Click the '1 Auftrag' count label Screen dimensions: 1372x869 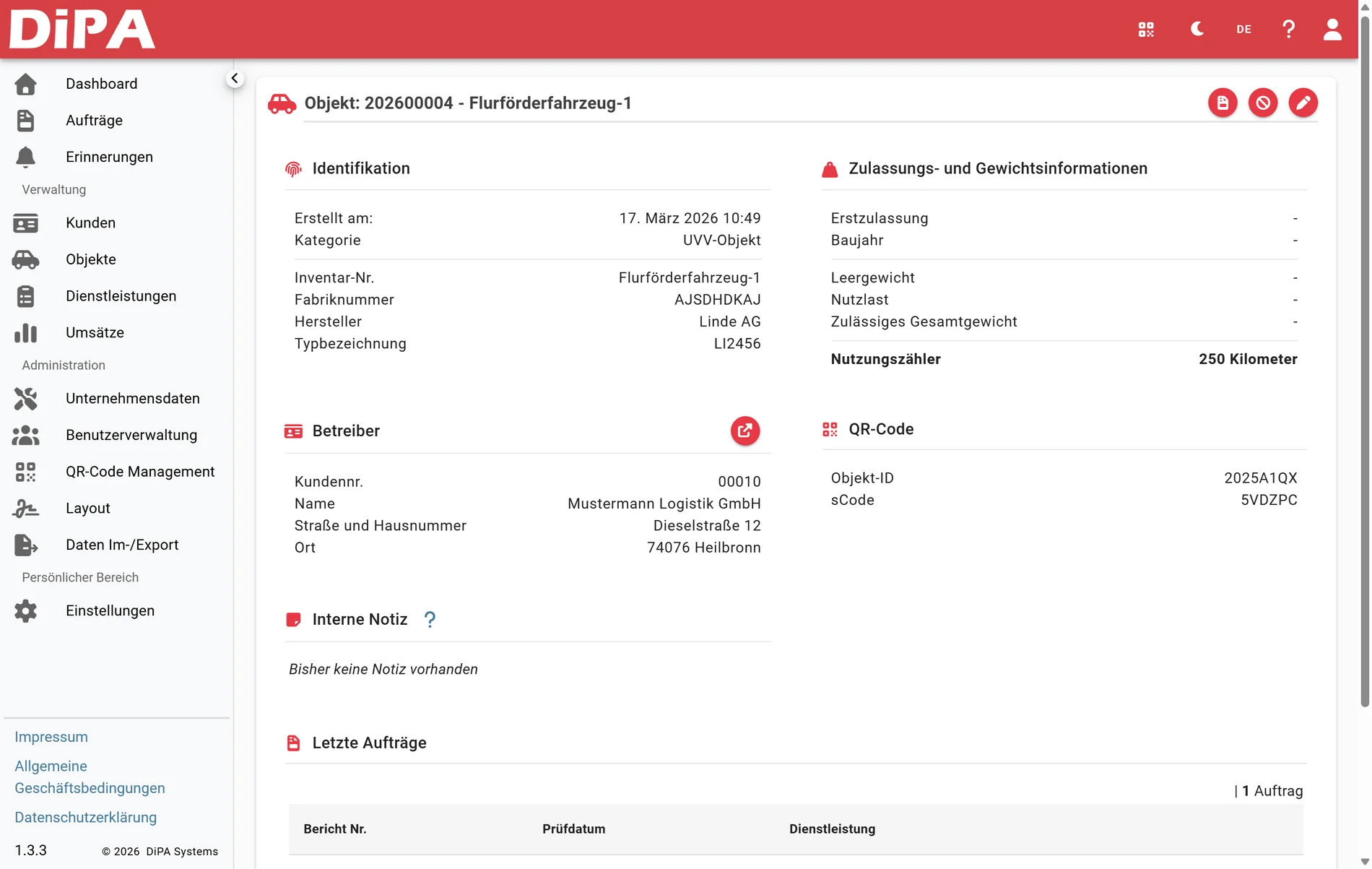1272,791
